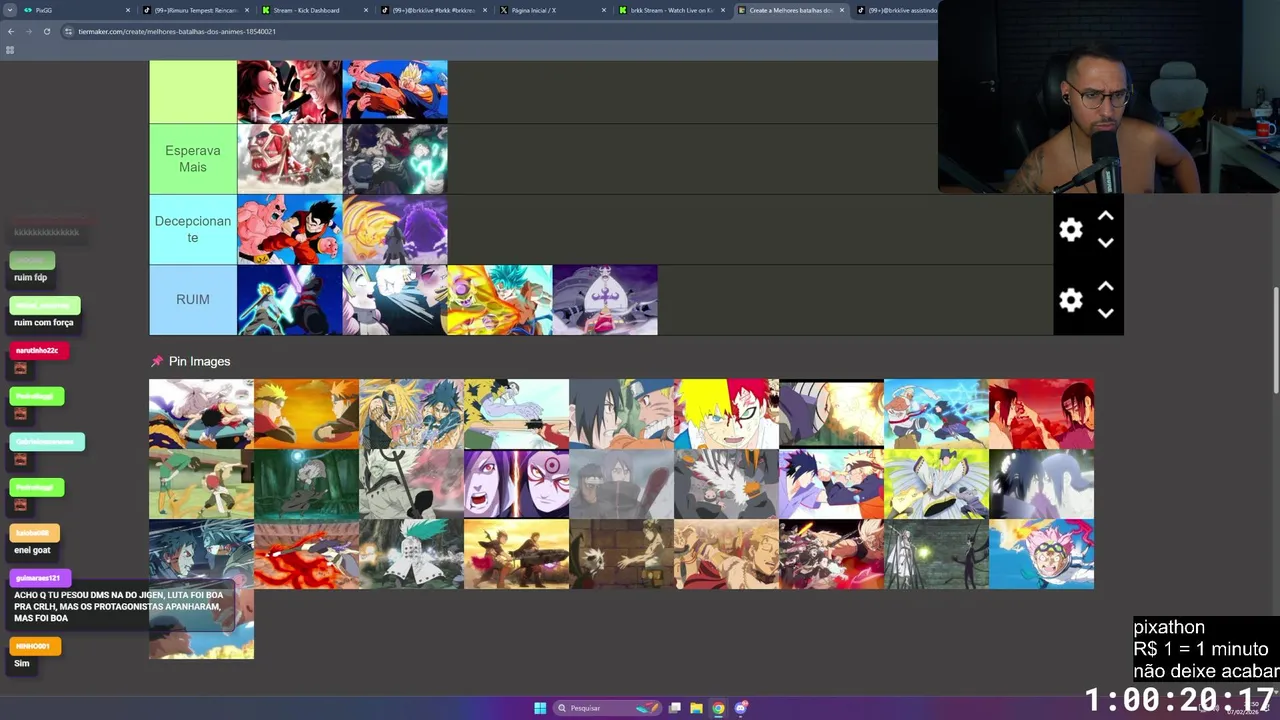Reload the tiermaker page

point(47,31)
